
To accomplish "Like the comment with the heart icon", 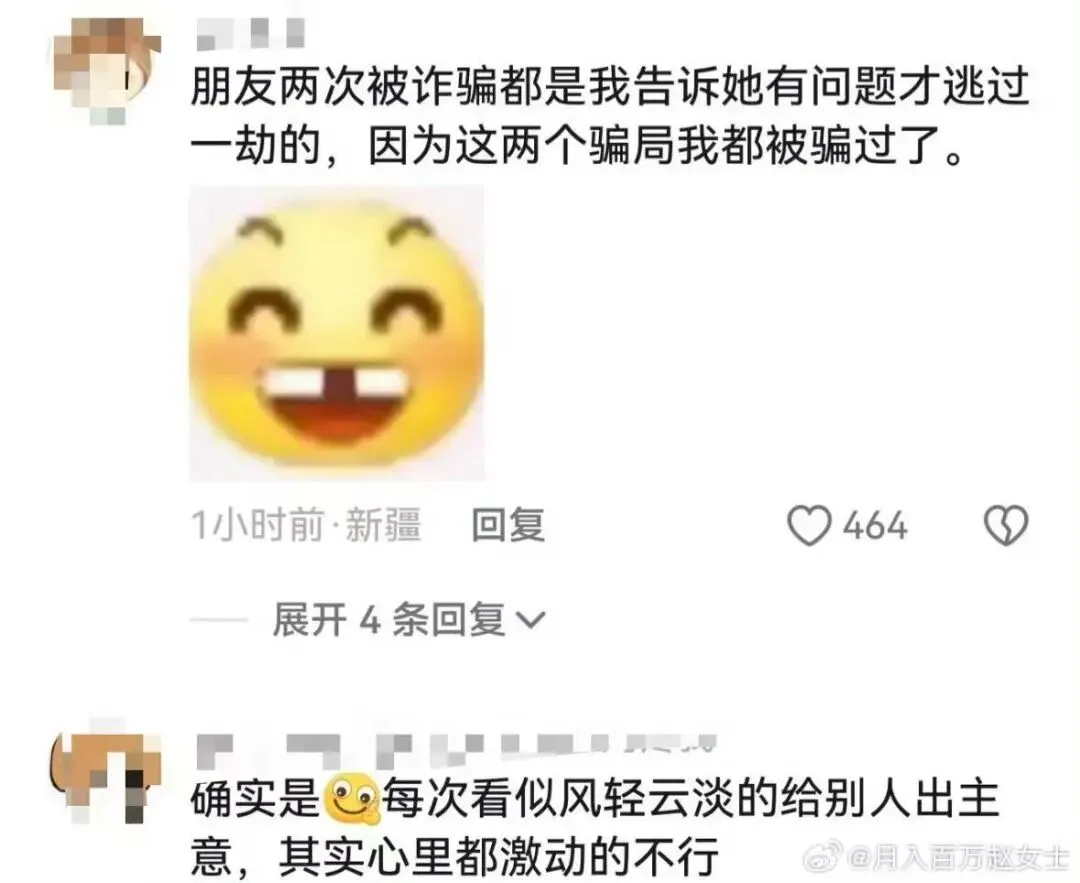I will tap(809, 526).
